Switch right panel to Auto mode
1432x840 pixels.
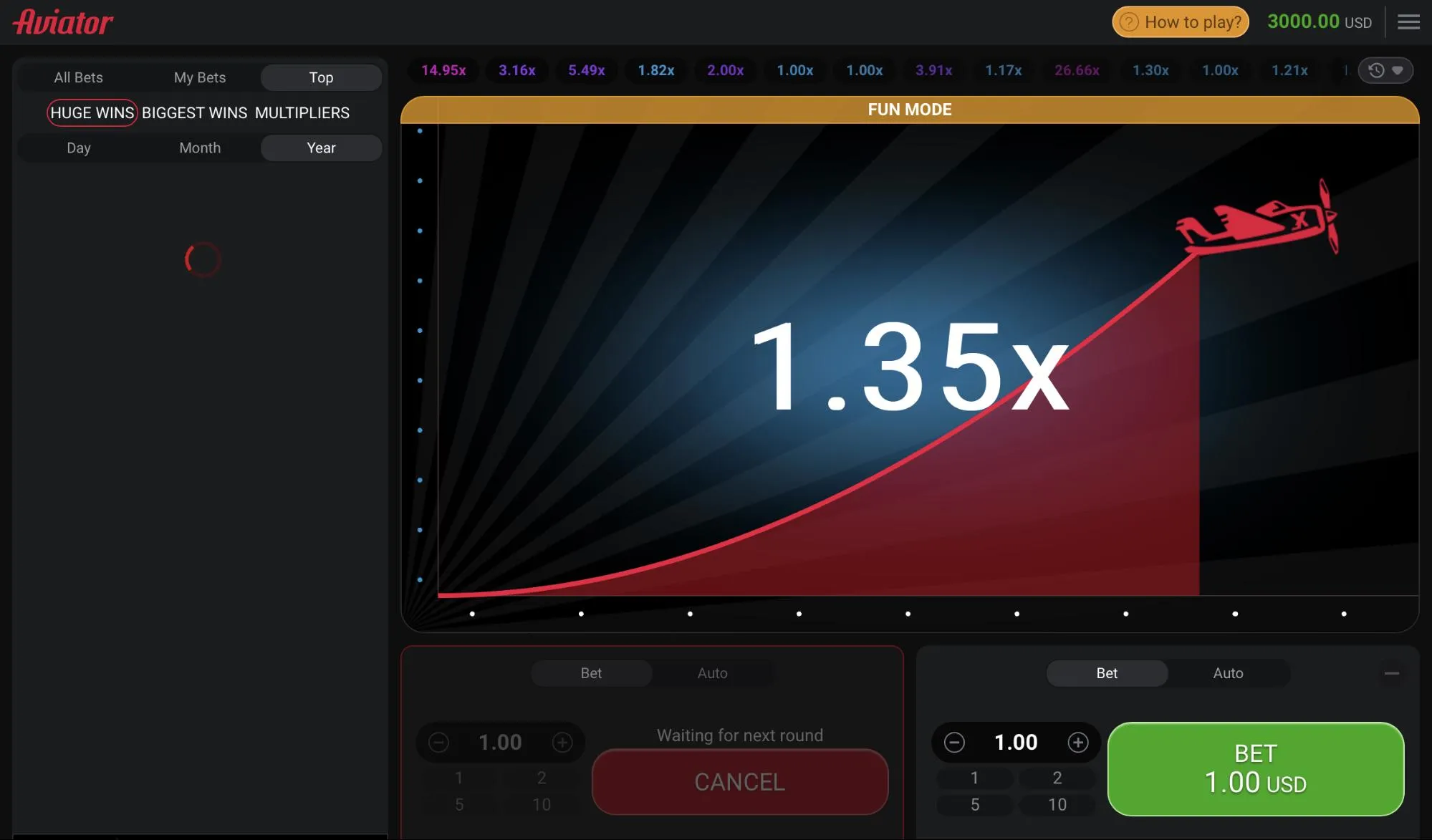pyautogui.click(x=1228, y=673)
